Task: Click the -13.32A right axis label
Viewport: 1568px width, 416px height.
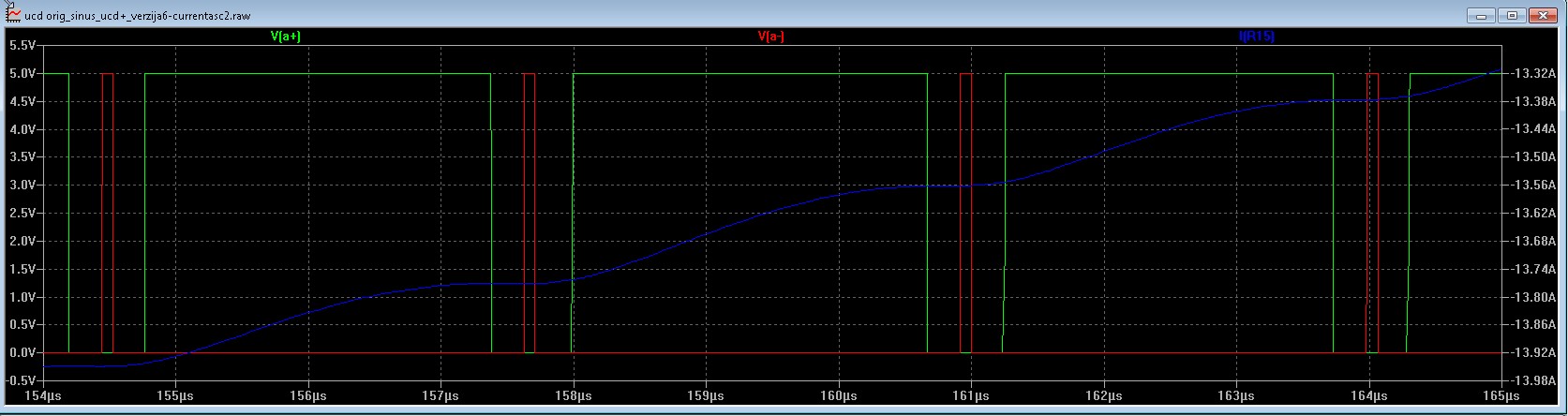Action: (x=1531, y=73)
